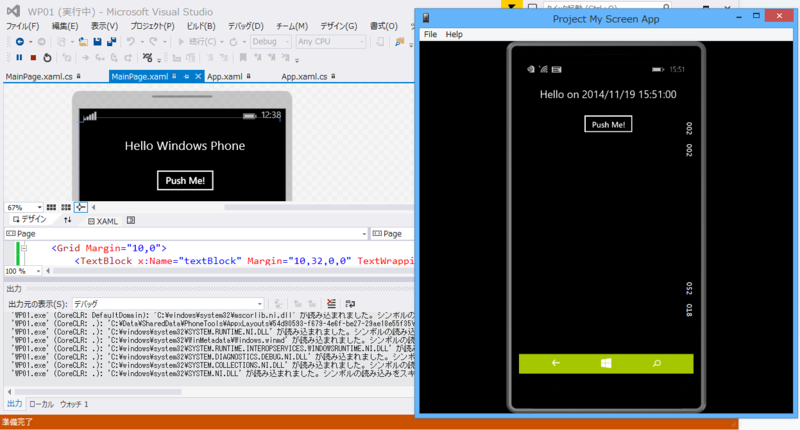Pause debugging with the Break All icon

(x=19, y=58)
